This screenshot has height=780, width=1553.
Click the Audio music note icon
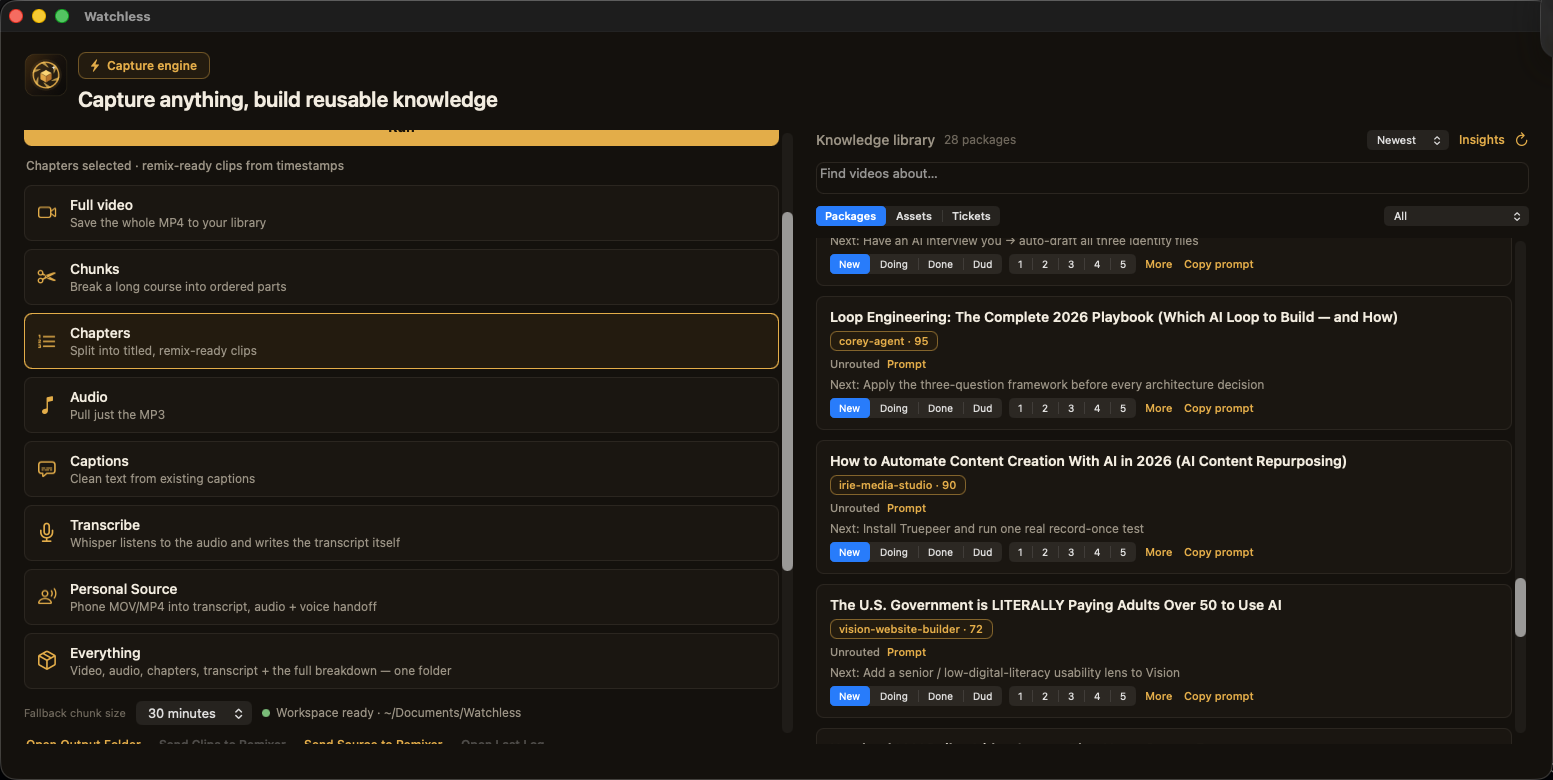(x=47, y=405)
